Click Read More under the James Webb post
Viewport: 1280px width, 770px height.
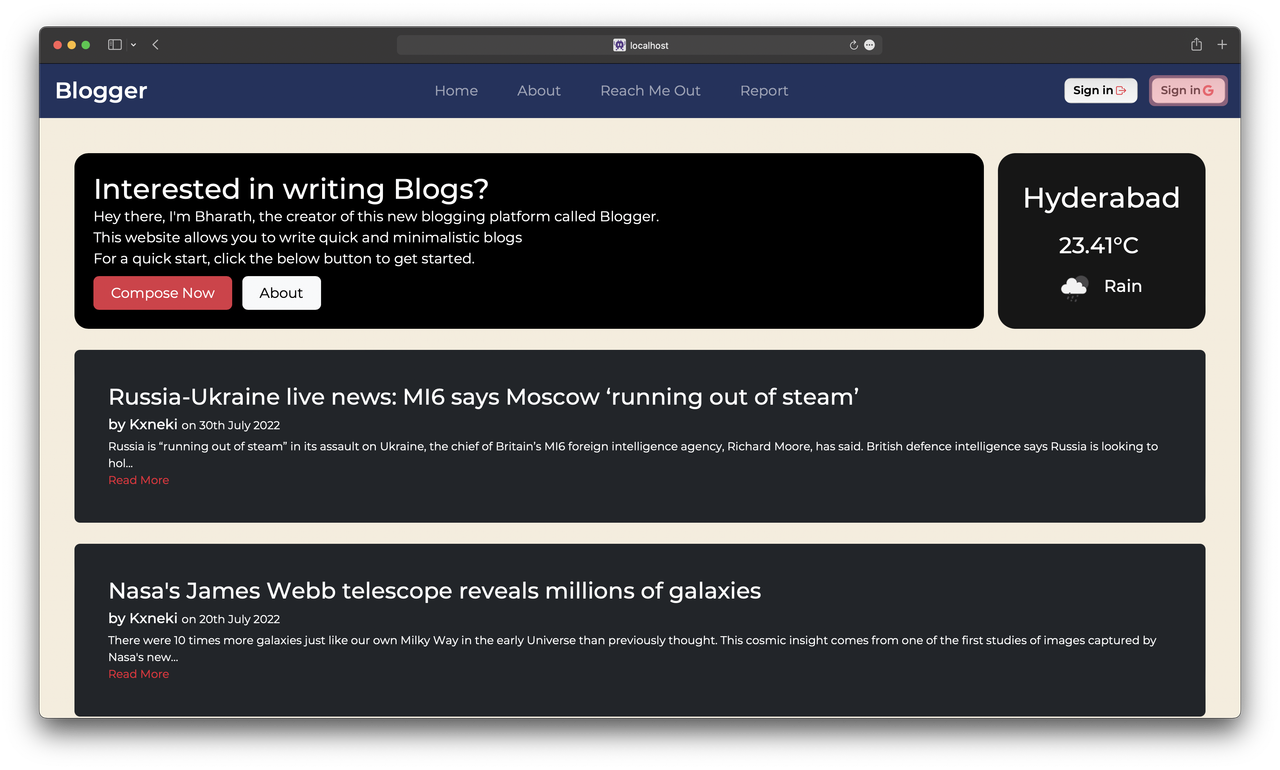[x=139, y=674]
